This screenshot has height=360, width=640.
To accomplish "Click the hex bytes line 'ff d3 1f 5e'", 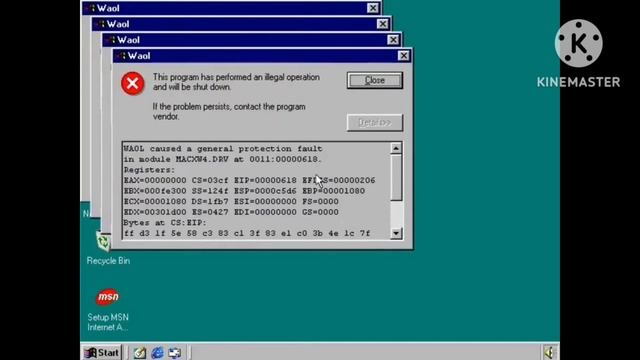I will pos(247,233).
